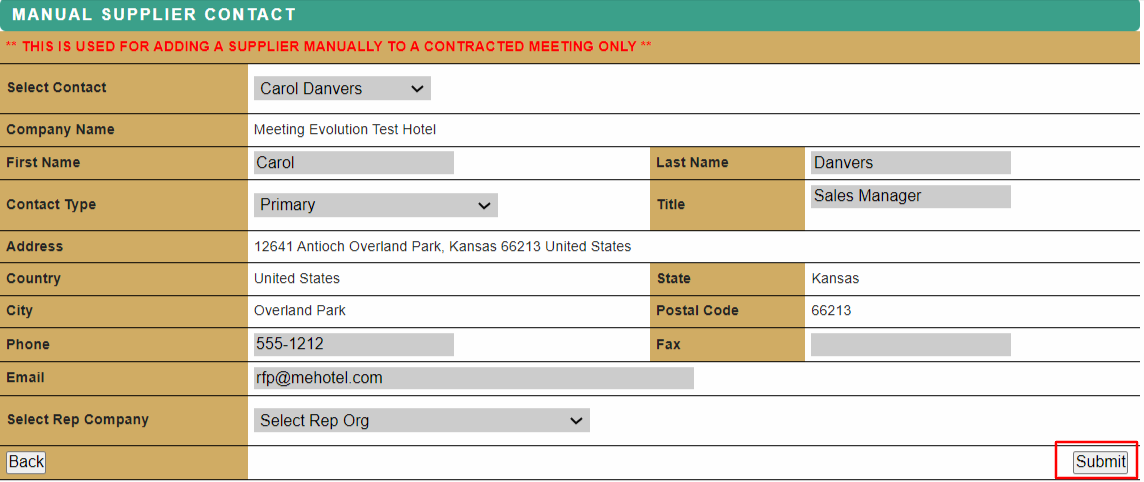This screenshot has width=1144, height=482.
Task: Click the Title field with Sales Manager
Action: tap(910, 197)
